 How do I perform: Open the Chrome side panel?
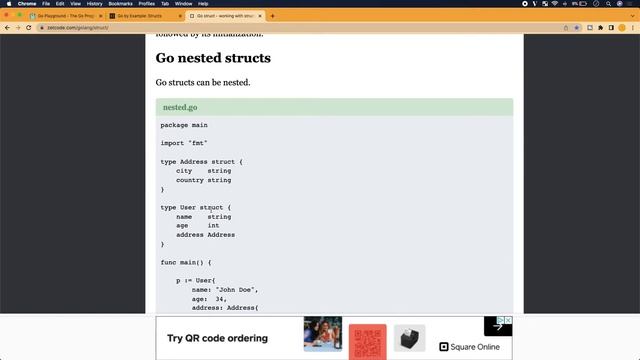pyautogui.click(x=611, y=28)
